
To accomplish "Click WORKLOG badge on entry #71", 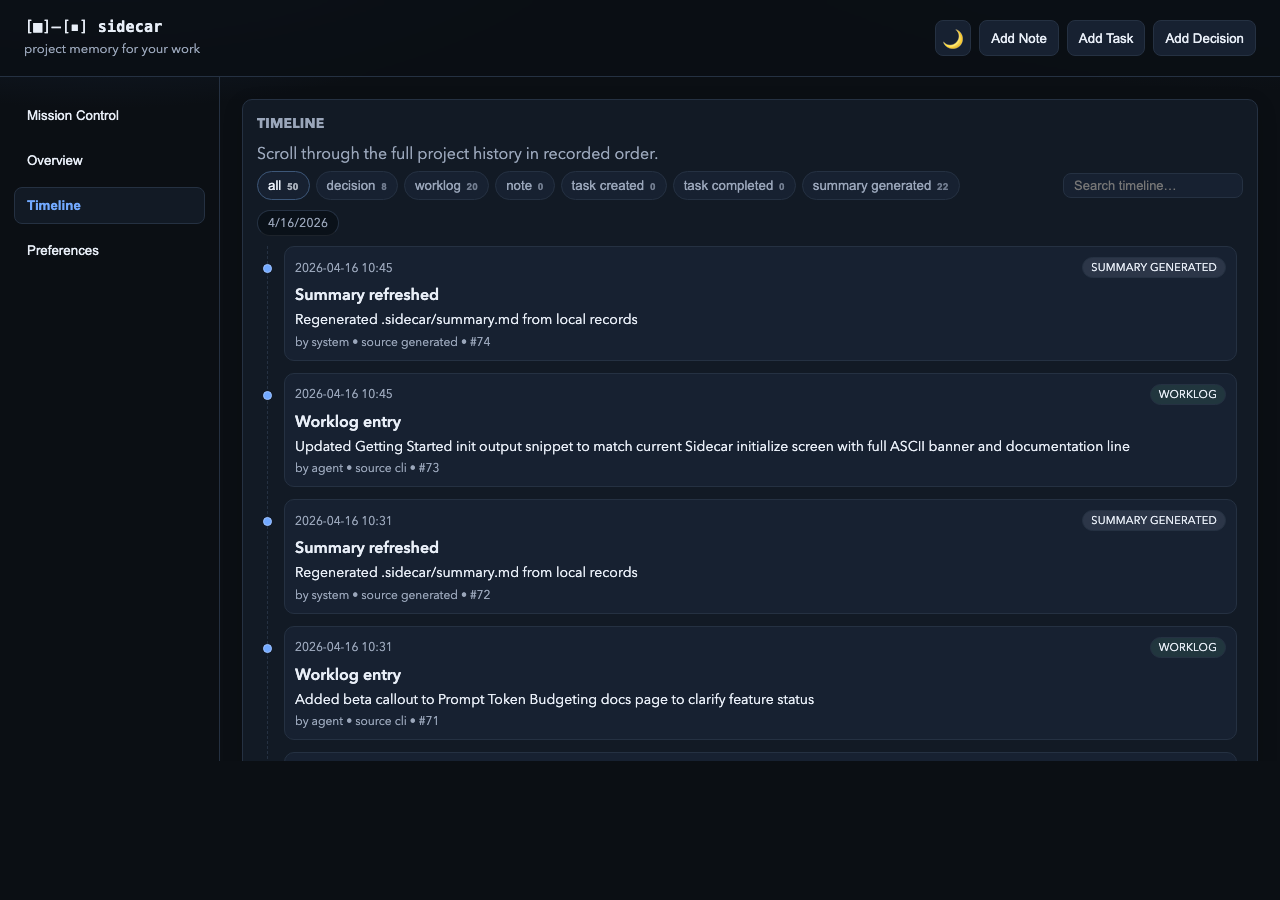I will 1187,648.
